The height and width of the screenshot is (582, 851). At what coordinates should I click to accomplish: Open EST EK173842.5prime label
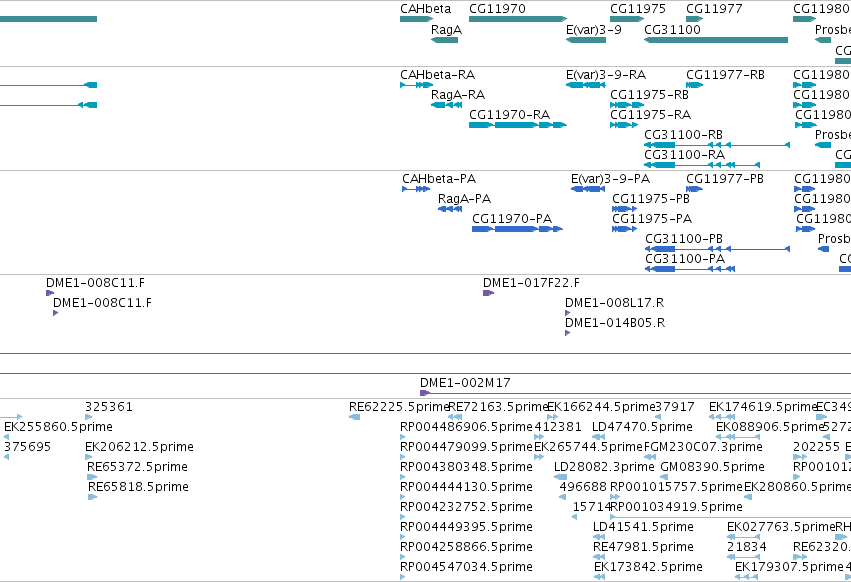click(x=648, y=568)
